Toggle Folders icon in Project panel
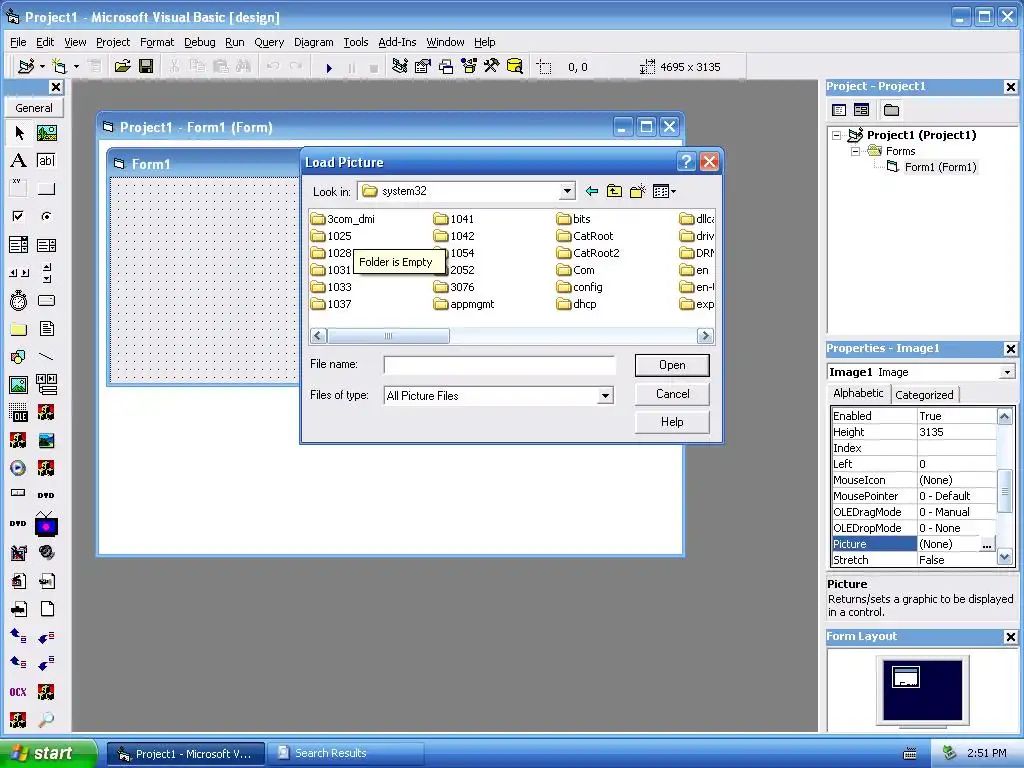The height and width of the screenshot is (768, 1024). pyautogui.click(x=891, y=110)
